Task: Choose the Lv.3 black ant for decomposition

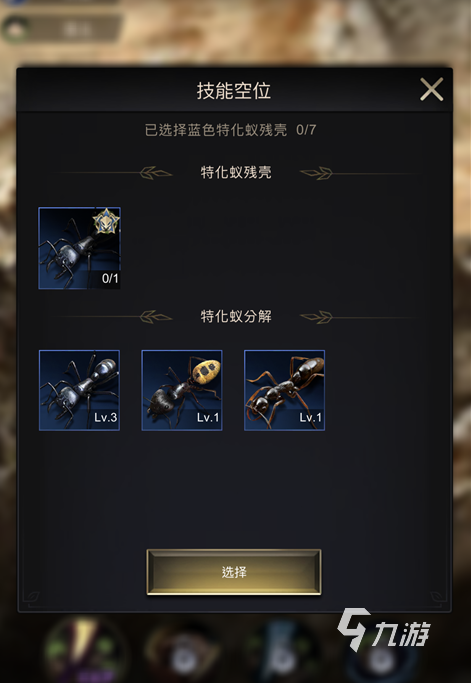Action: point(79,390)
